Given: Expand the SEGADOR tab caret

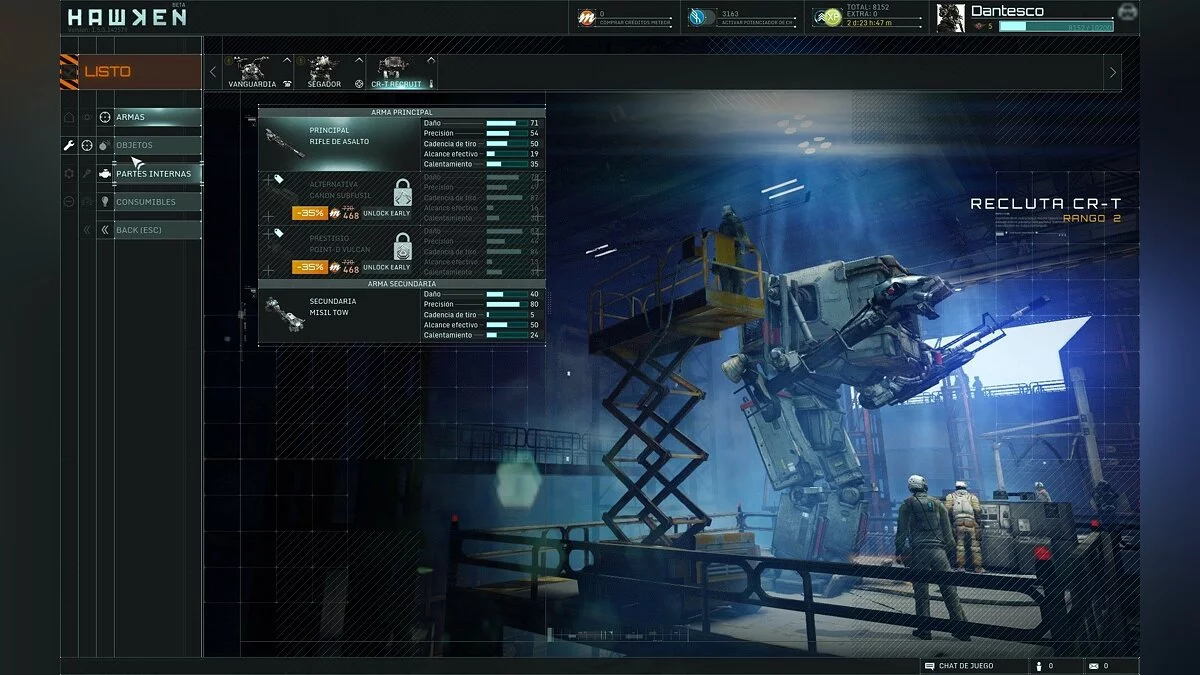Looking at the screenshot, I should coord(359,60).
